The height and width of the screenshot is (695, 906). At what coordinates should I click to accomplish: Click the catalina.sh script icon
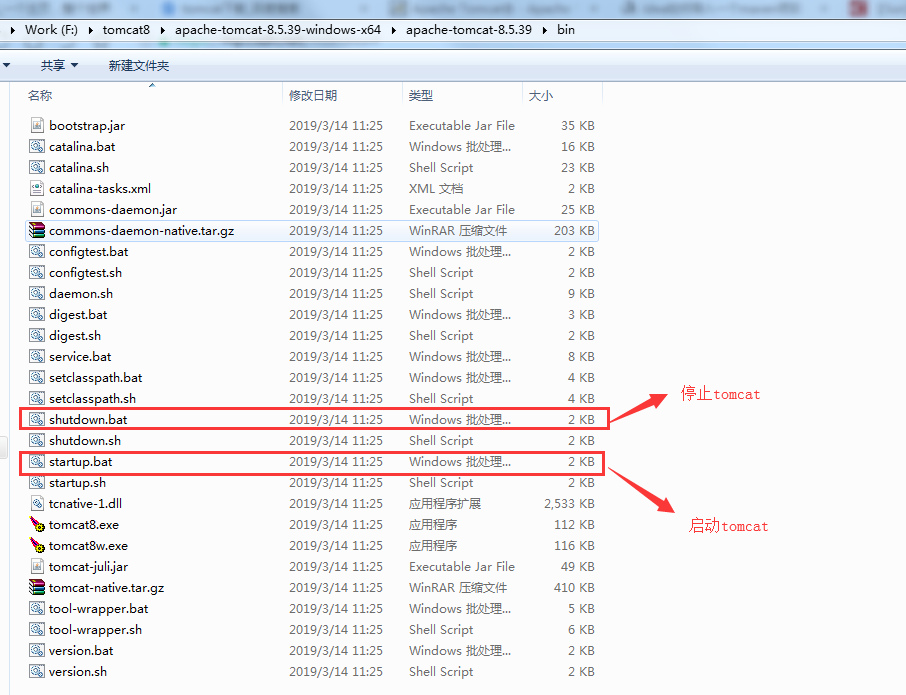pos(37,168)
